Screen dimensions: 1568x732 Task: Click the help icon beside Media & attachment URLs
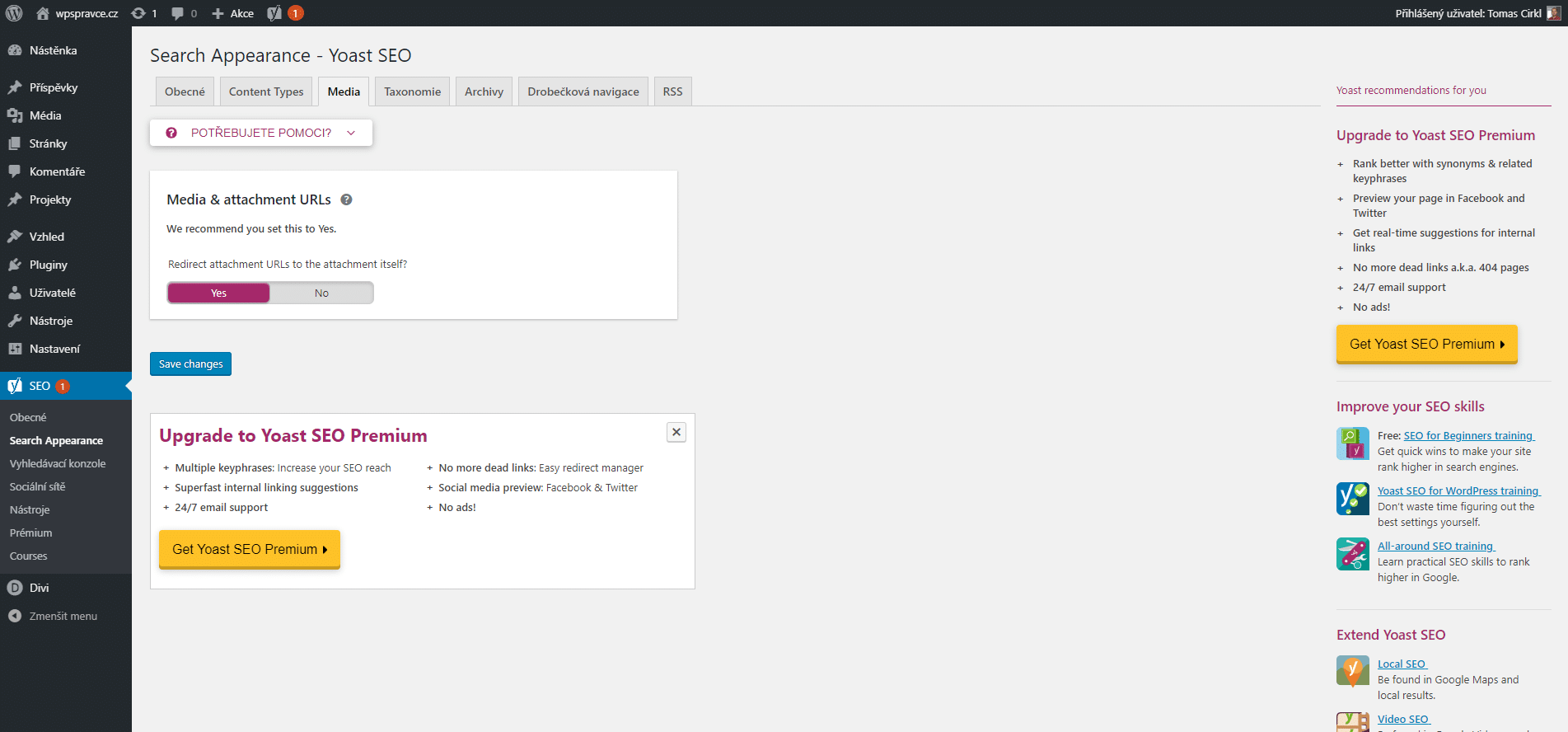[347, 199]
